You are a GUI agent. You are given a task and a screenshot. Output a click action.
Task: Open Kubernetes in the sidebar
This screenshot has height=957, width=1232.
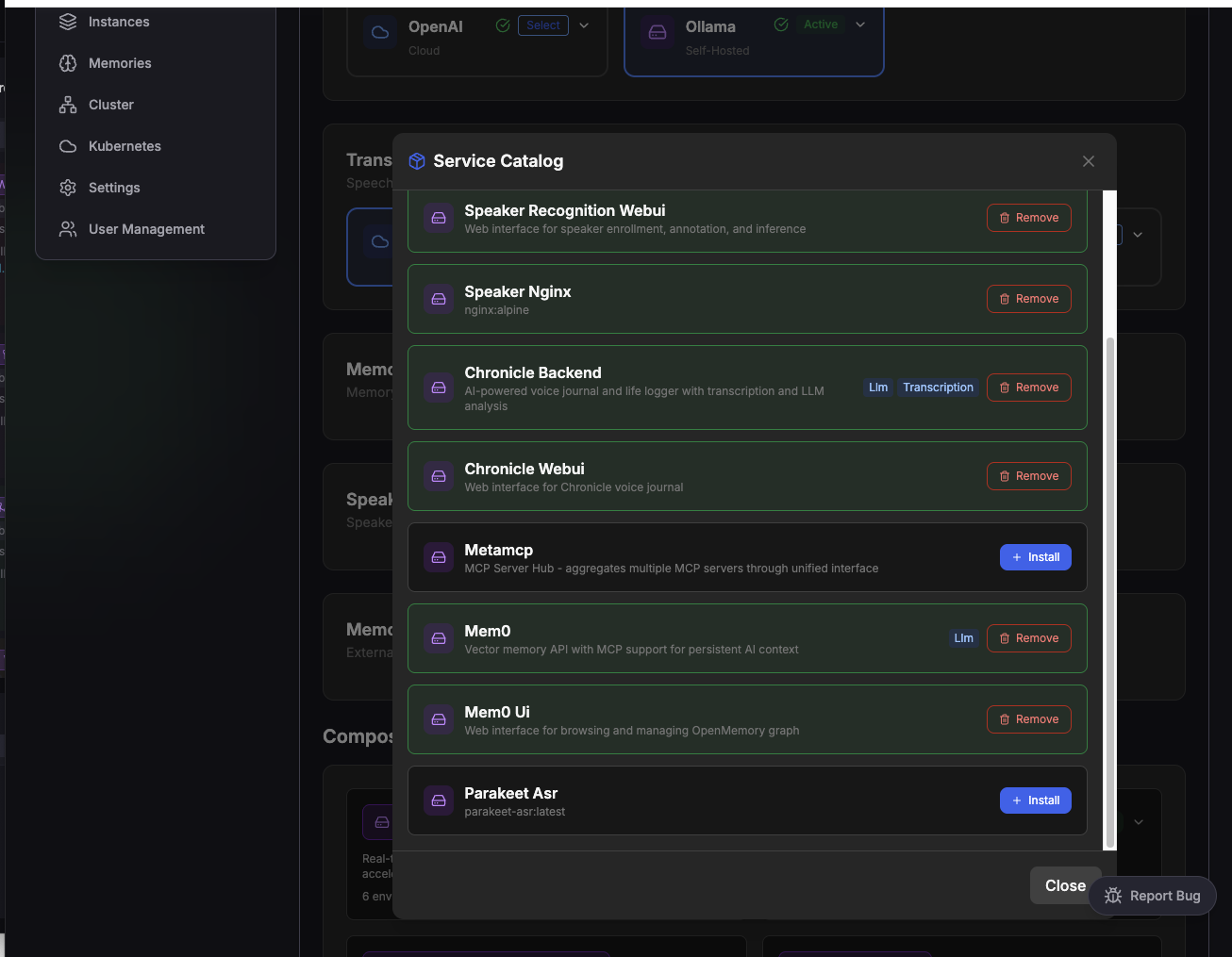pos(125,146)
